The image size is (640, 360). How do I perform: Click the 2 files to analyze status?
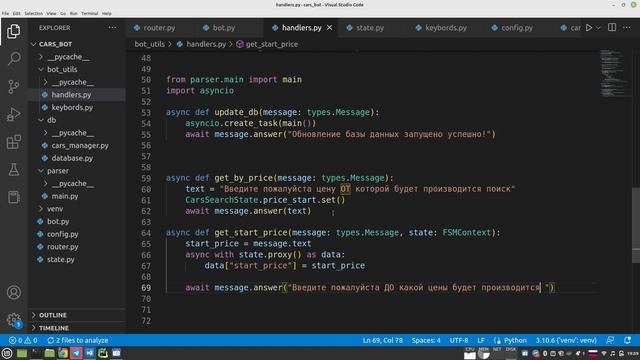pos(78,340)
